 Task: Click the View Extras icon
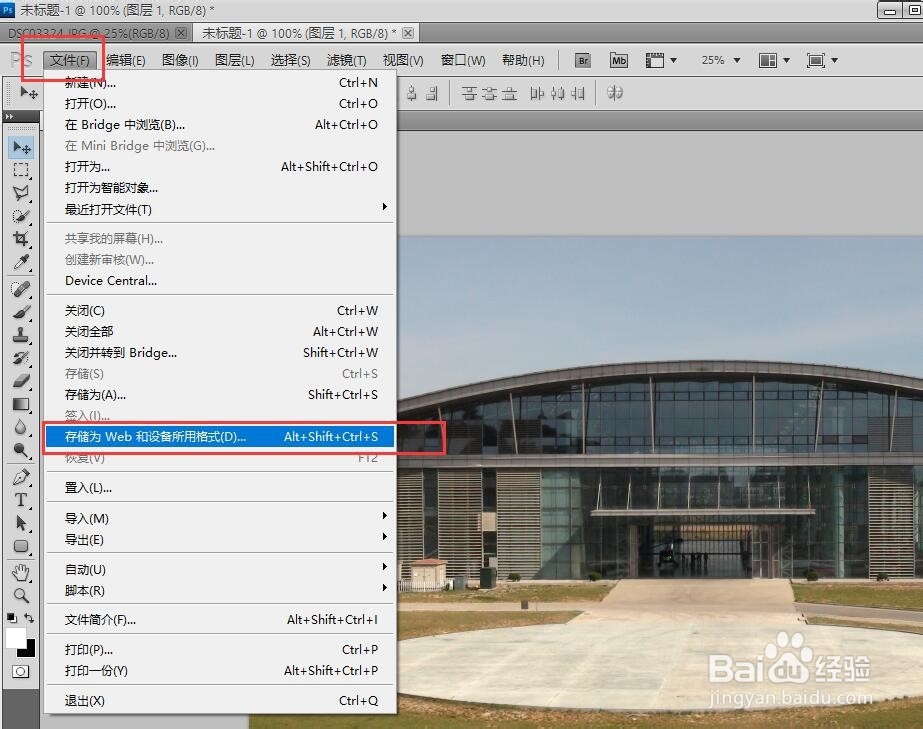(655, 60)
